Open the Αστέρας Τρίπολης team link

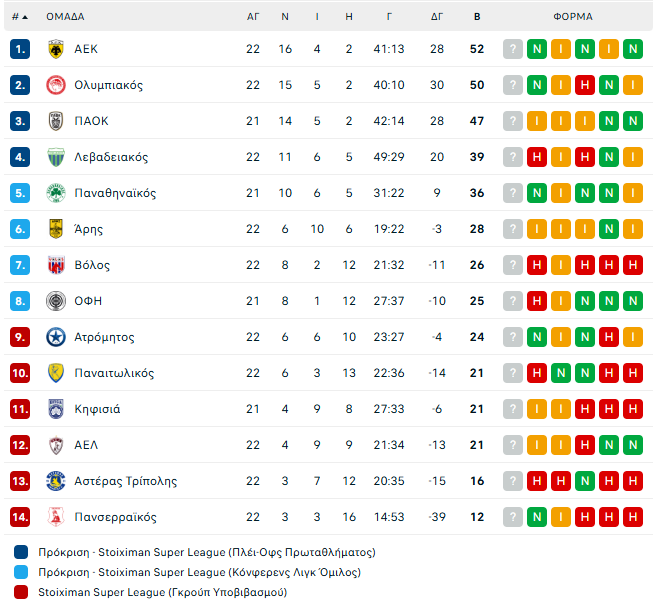click(125, 481)
